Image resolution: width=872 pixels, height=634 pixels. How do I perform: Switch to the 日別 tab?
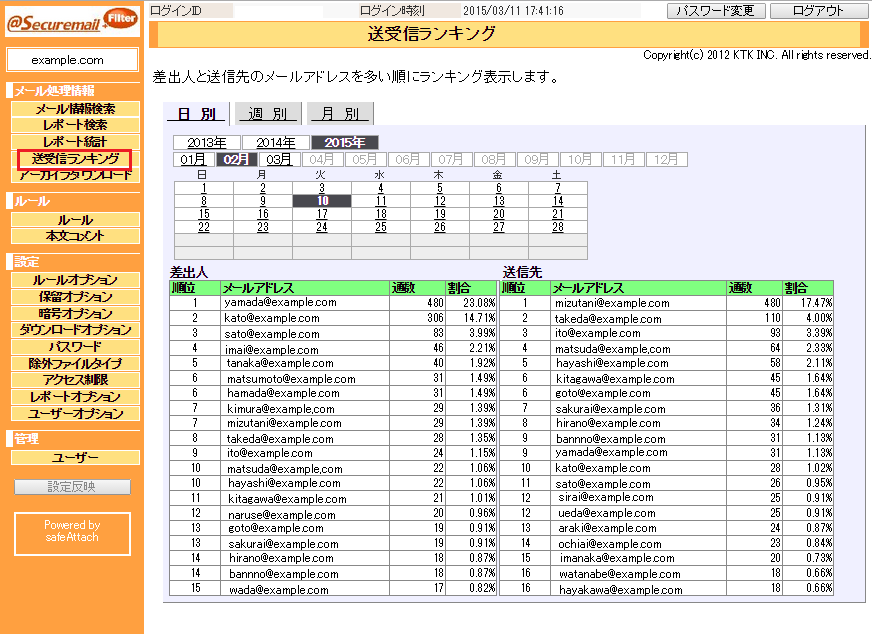196,113
